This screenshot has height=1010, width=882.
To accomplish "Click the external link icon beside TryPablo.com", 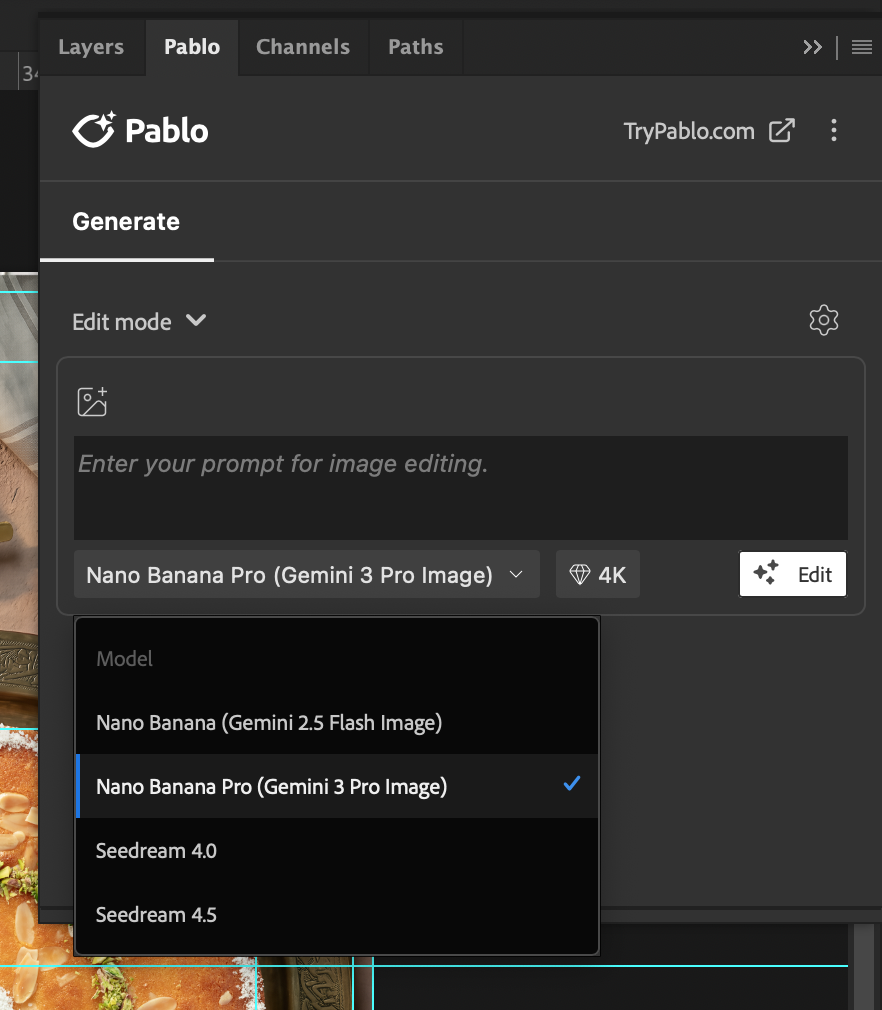I will (782, 130).
